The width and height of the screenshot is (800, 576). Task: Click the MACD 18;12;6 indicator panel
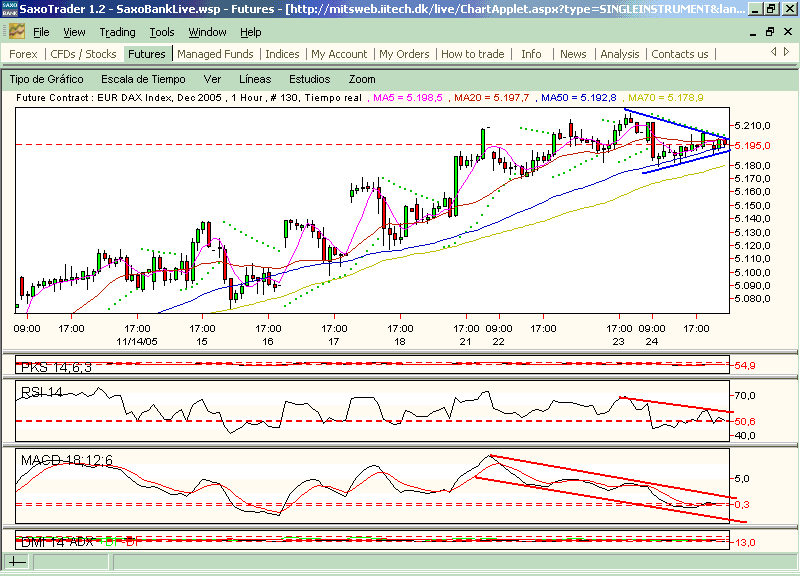372,486
